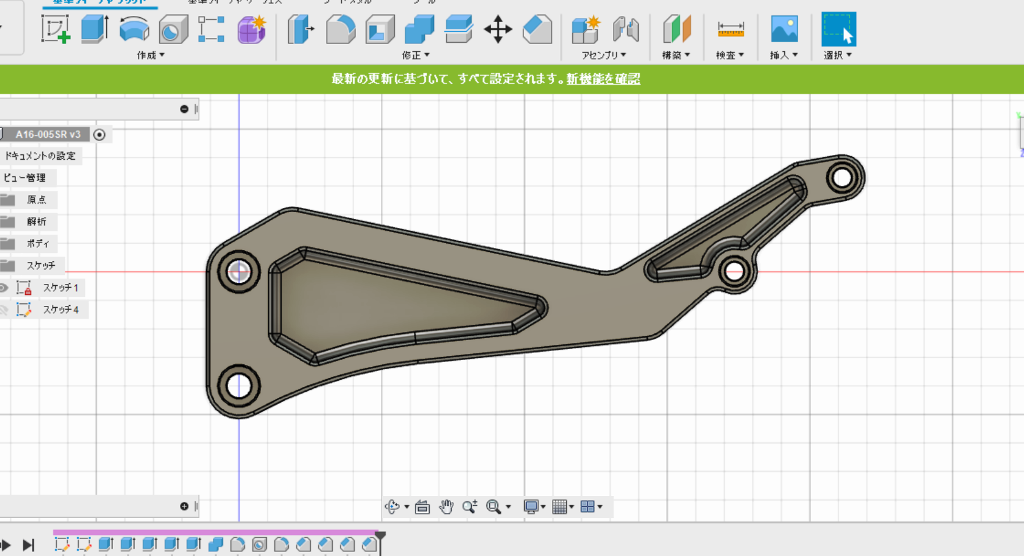Click the go-to-end timeline playback button
The width and height of the screenshot is (1024, 556).
pos(29,545)
